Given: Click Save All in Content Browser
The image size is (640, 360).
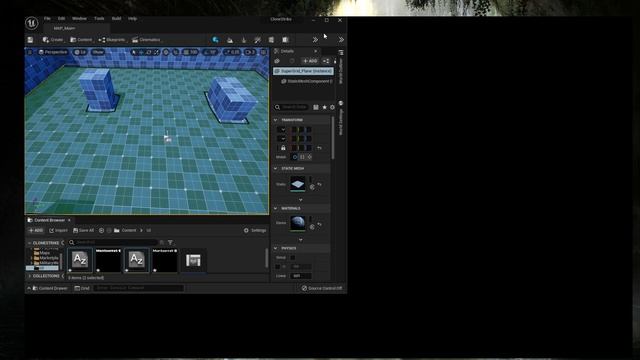Looking at the screenshot, I should (x=83, y=230).
